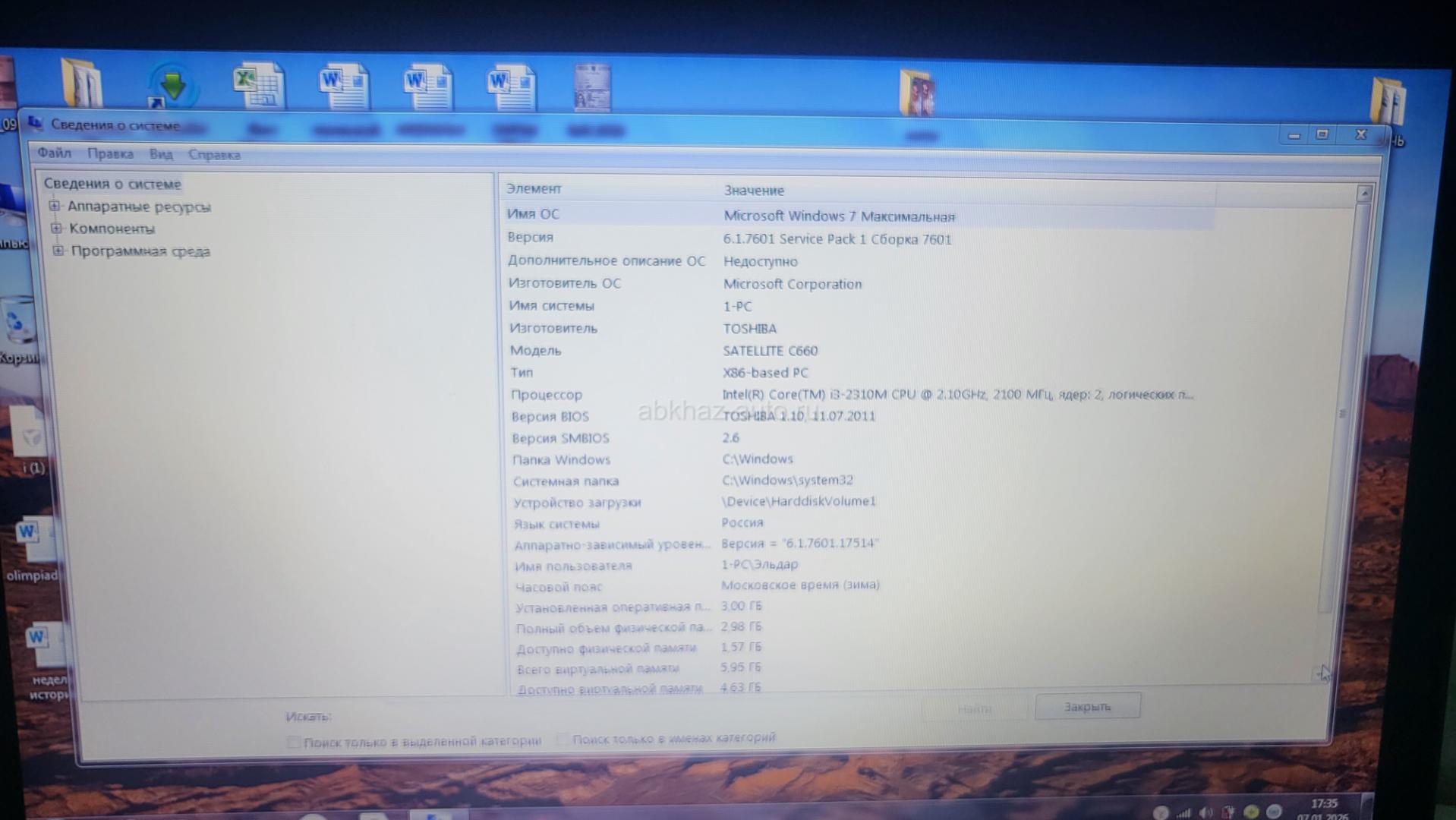
Task: Expand the Программная среда tree node
Action: click(x=58, y=251)
